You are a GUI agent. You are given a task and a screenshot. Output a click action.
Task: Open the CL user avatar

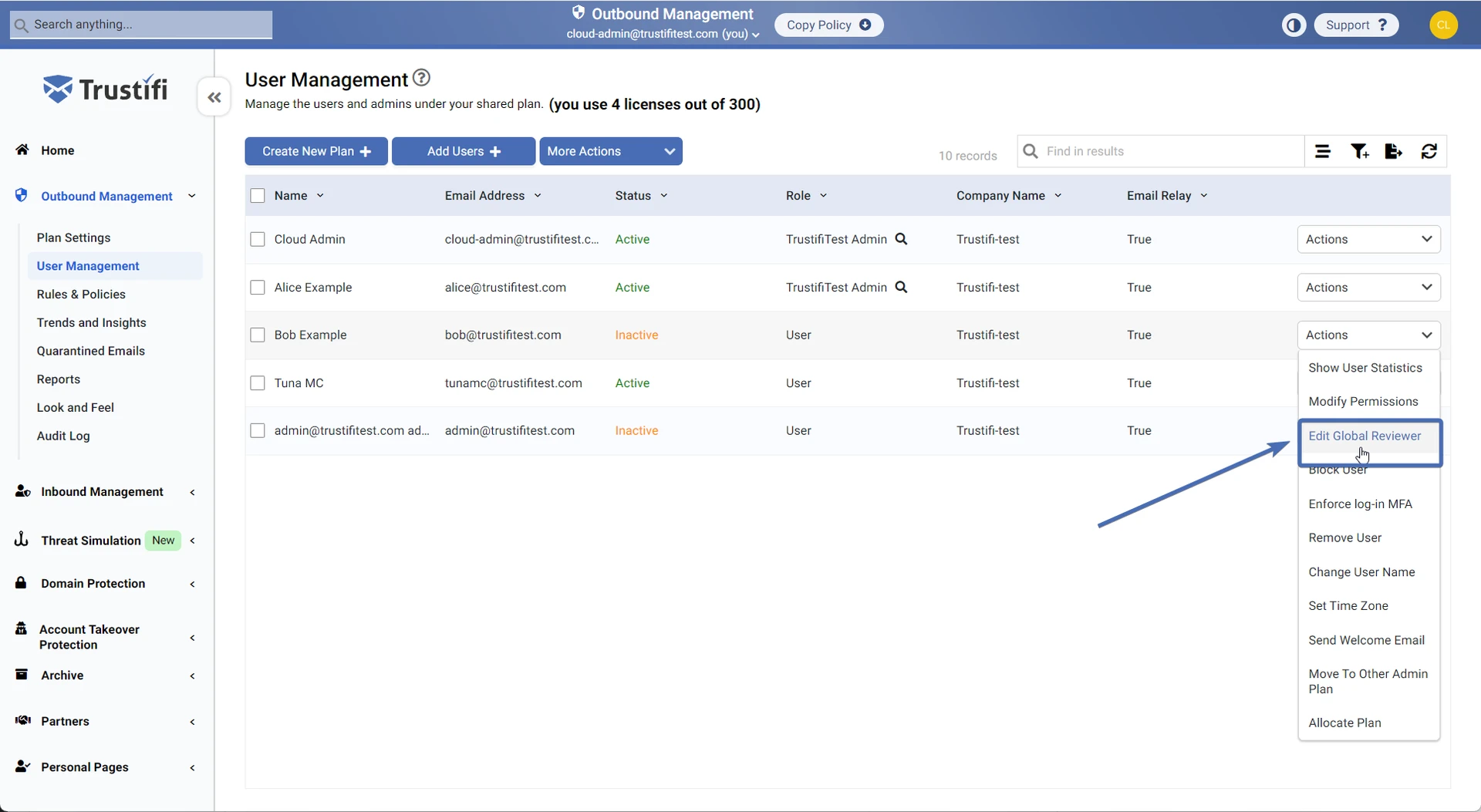point(1443,25)
